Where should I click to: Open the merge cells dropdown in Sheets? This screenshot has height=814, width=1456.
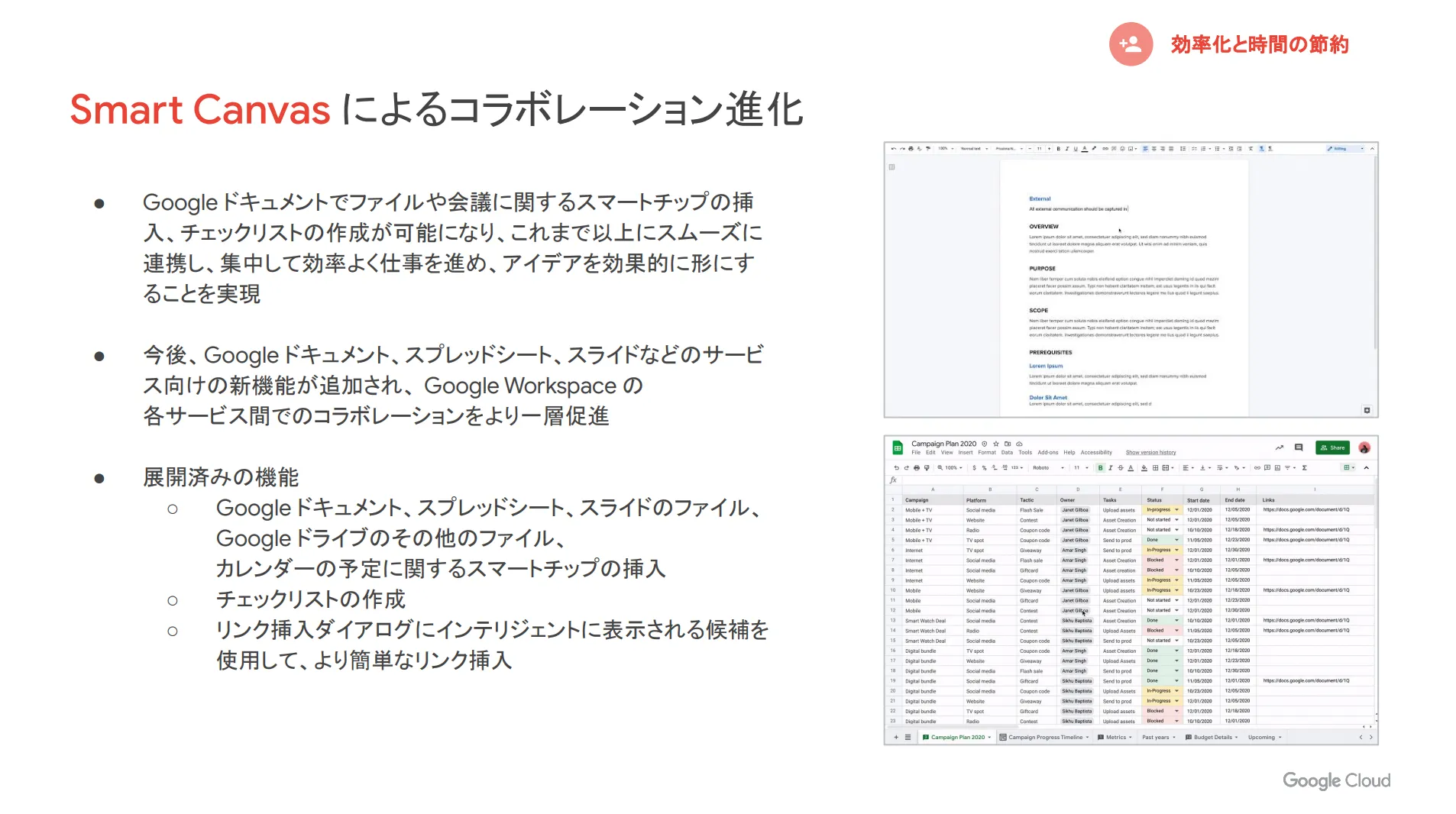pos(1167,467)
